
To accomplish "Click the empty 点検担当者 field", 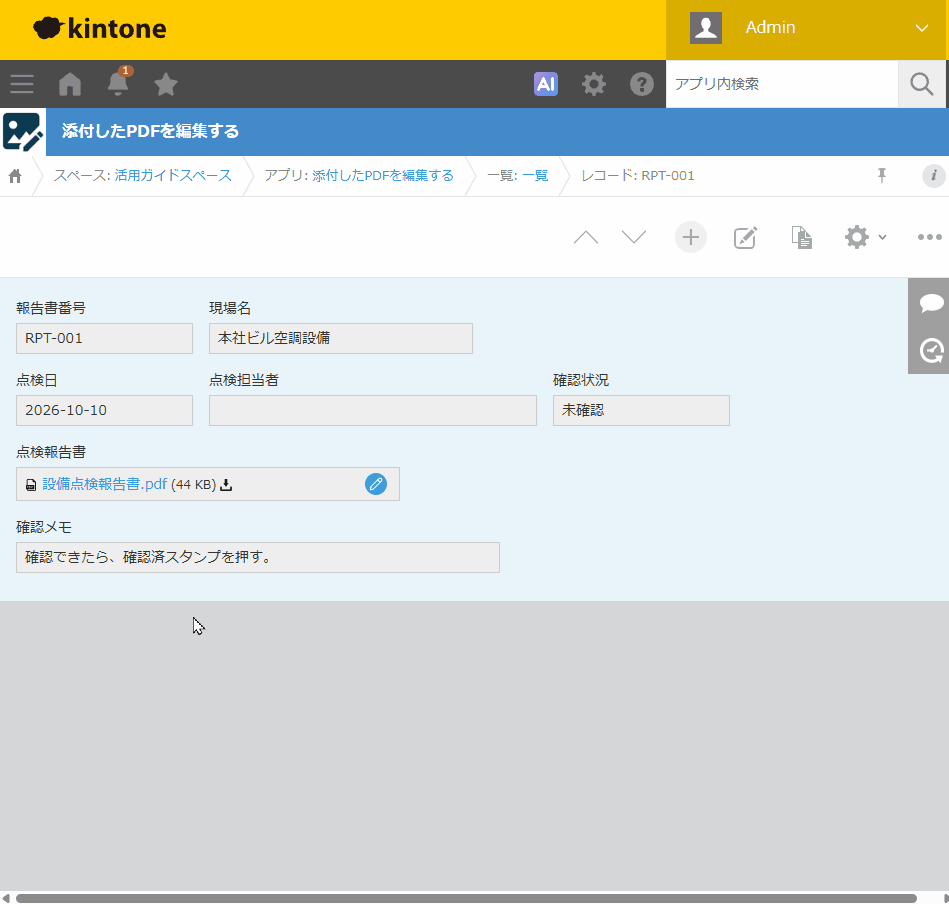I will (373, 410).
